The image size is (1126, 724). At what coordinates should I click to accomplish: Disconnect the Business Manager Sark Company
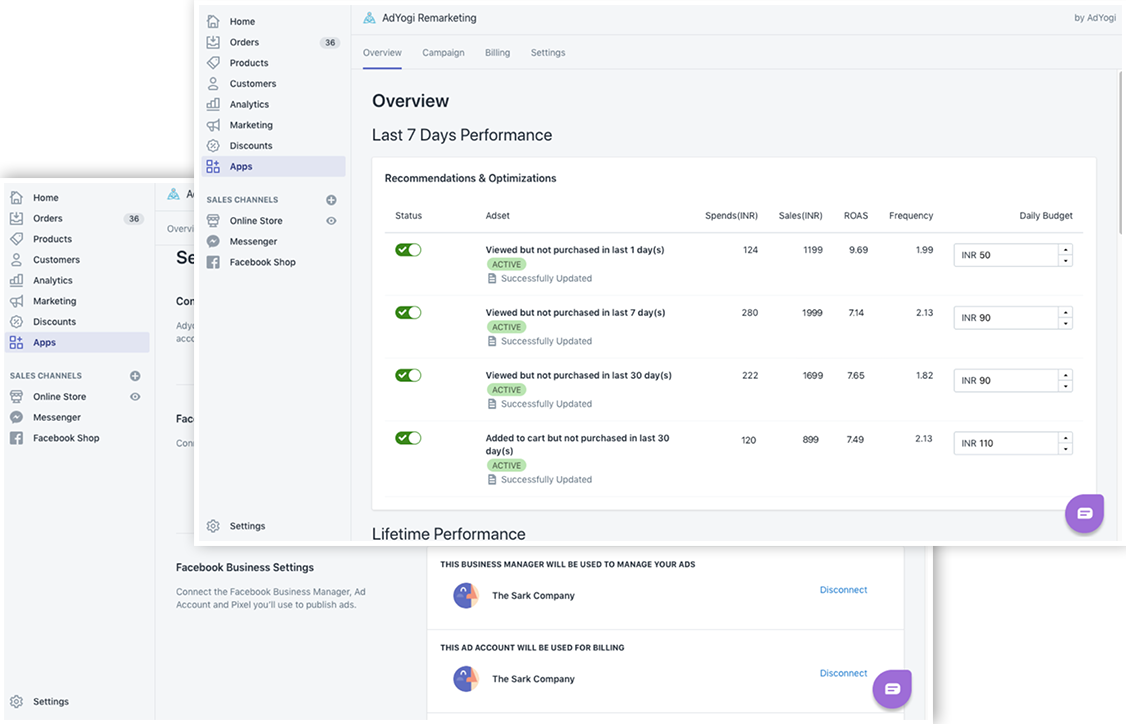point(843,590)
